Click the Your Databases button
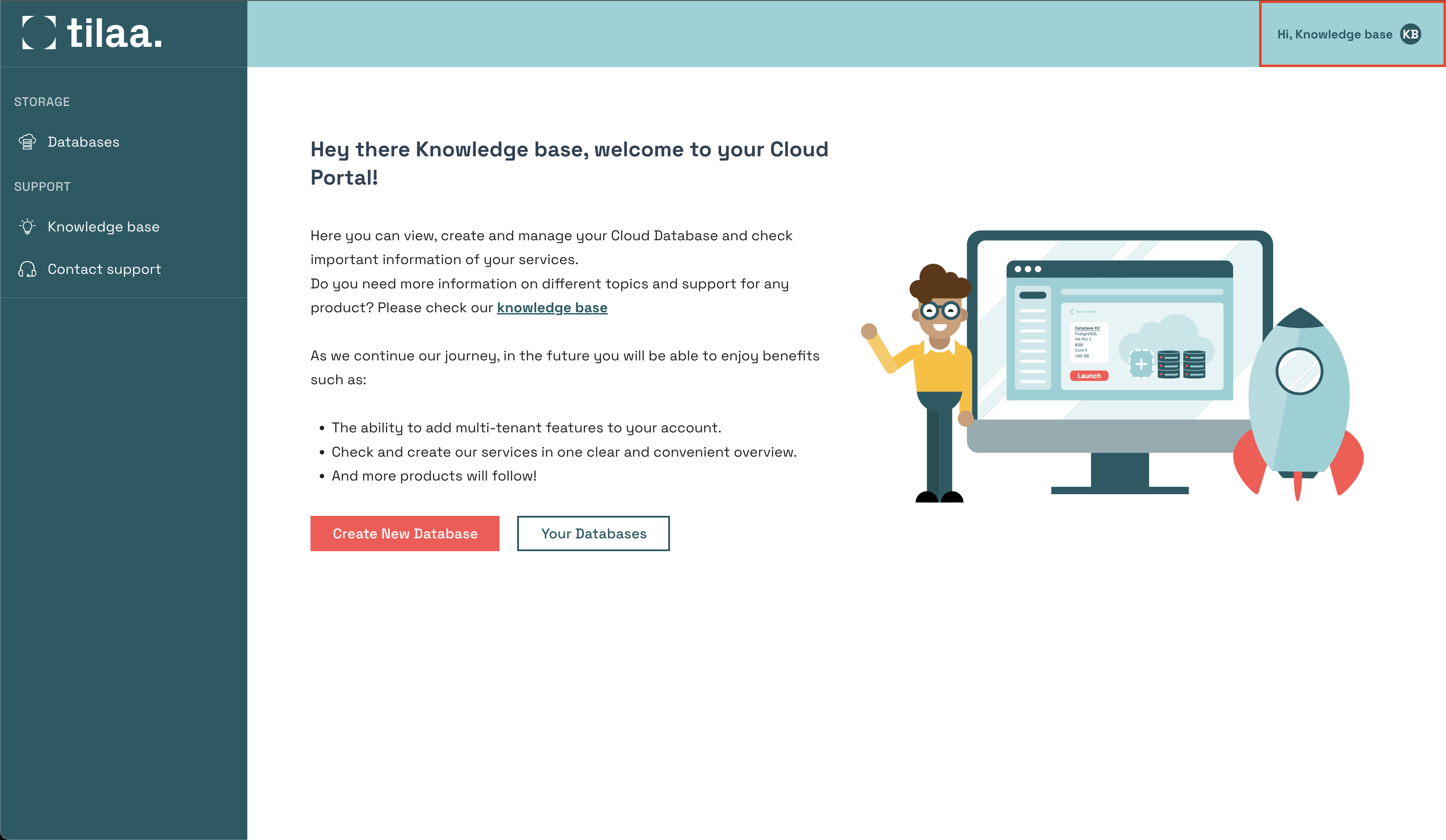1446x840 pixels. 593,534
